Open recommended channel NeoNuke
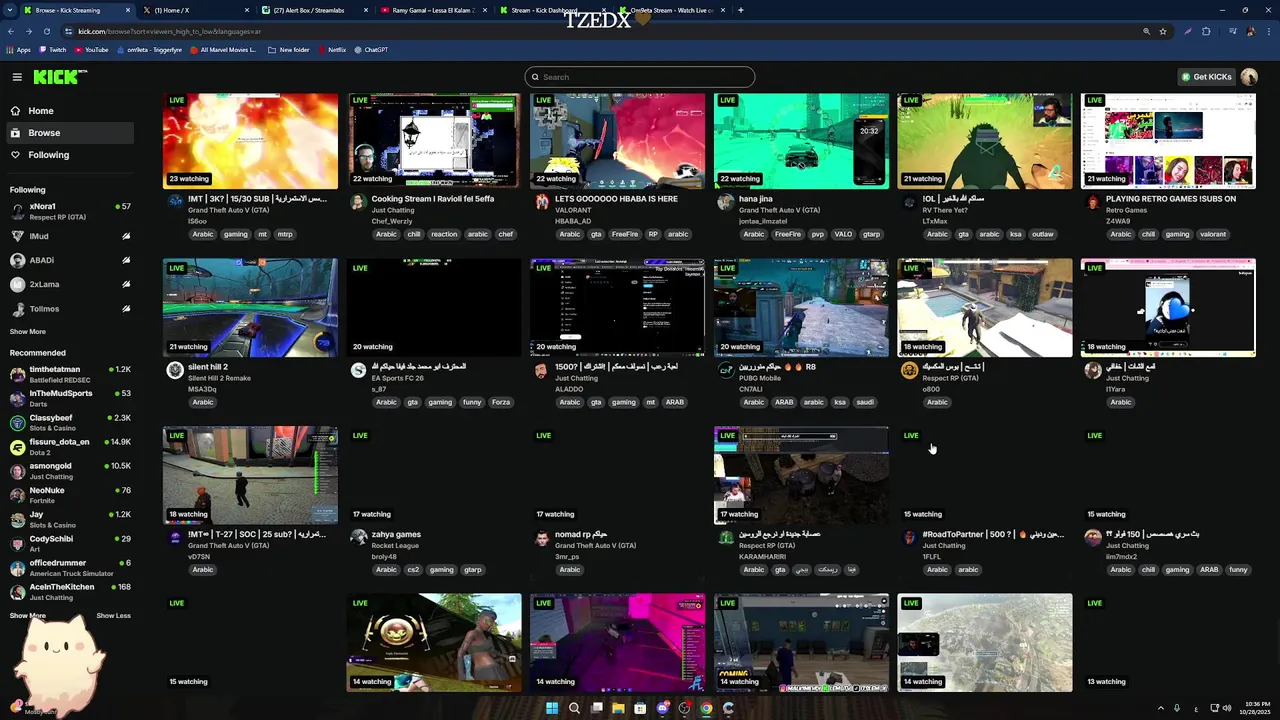This screenshot has width=1280, height=720. (70, 494)
